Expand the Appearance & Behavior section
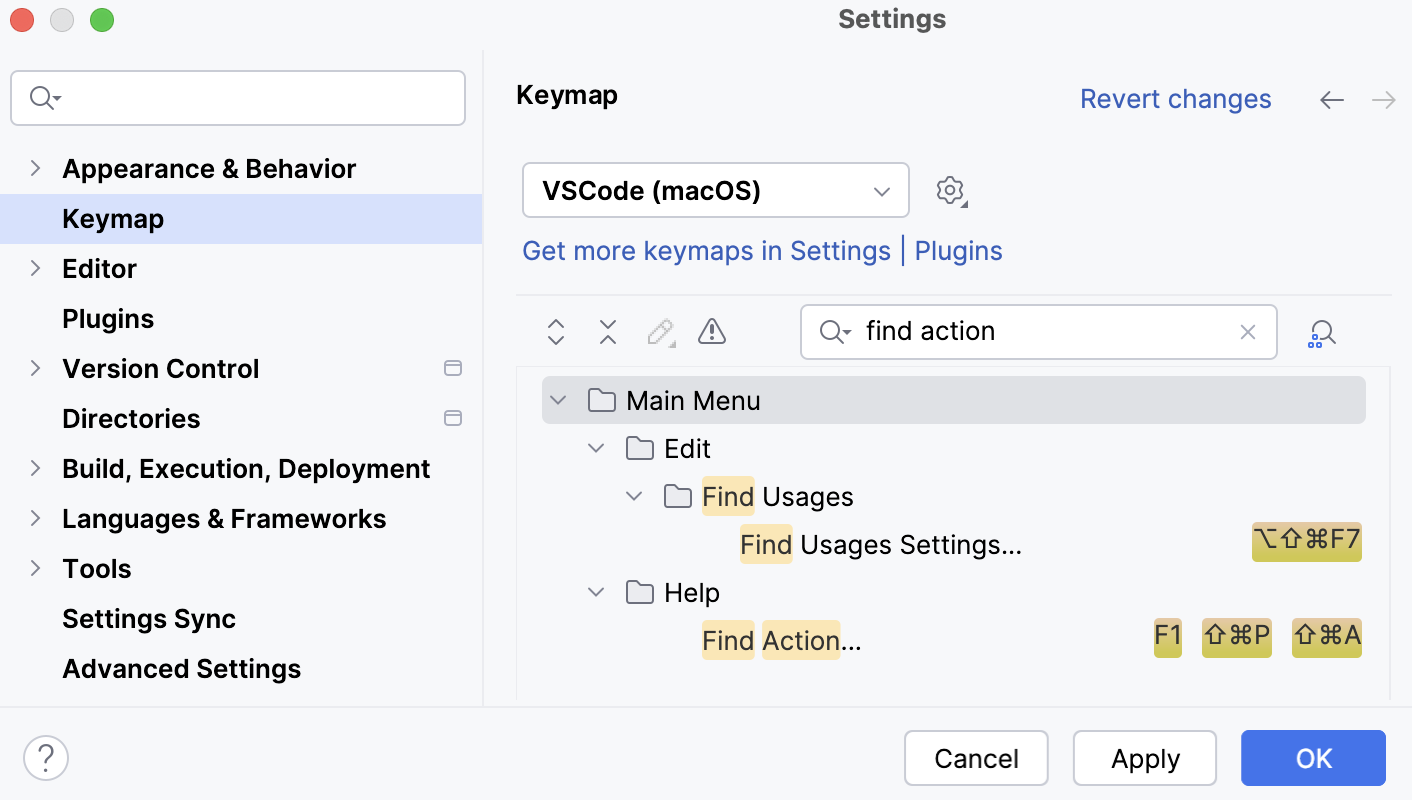Image resolution: width=1412 pixels, height=800 pixels. coord(36,168)
